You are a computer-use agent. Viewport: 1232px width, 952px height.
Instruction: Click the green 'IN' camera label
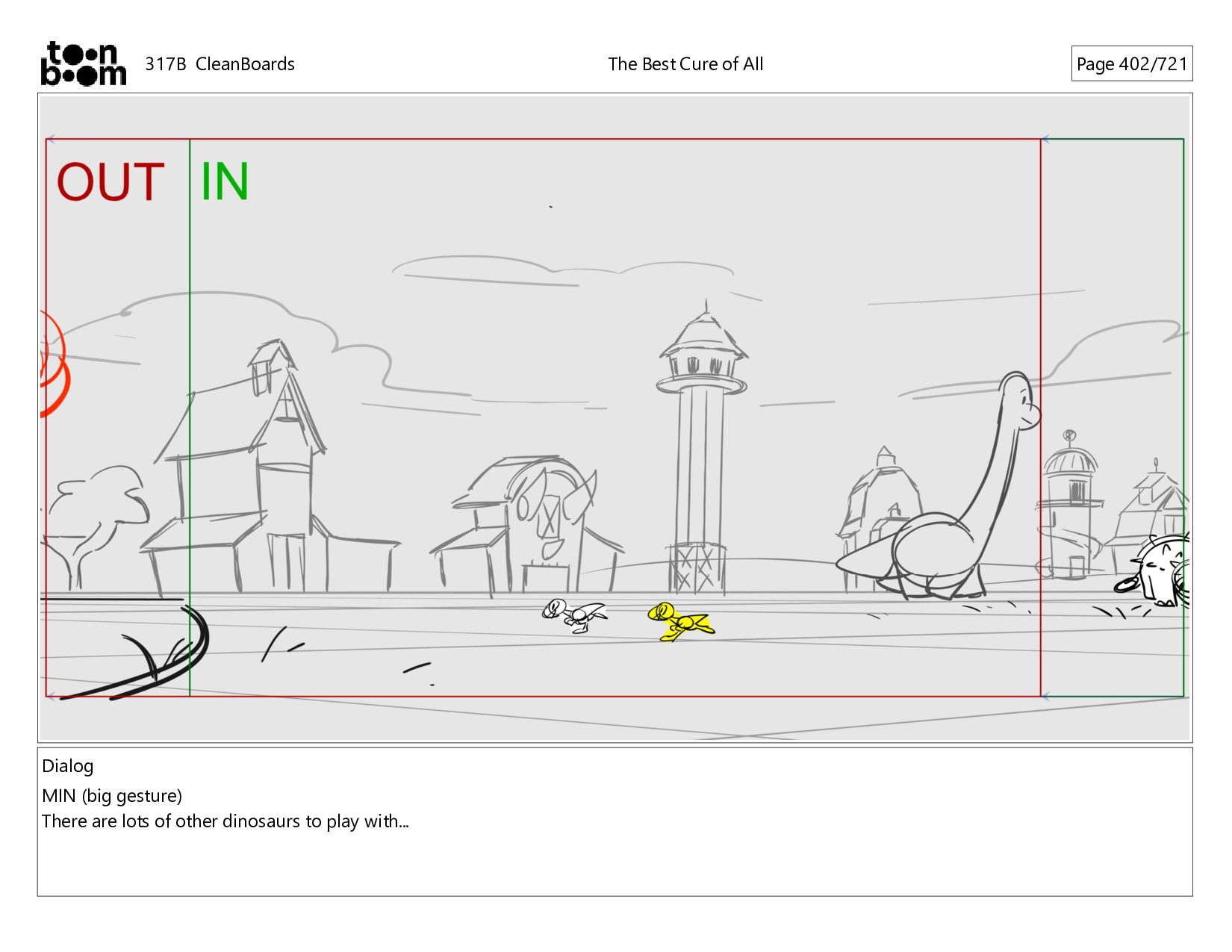[x=224, y=181]
